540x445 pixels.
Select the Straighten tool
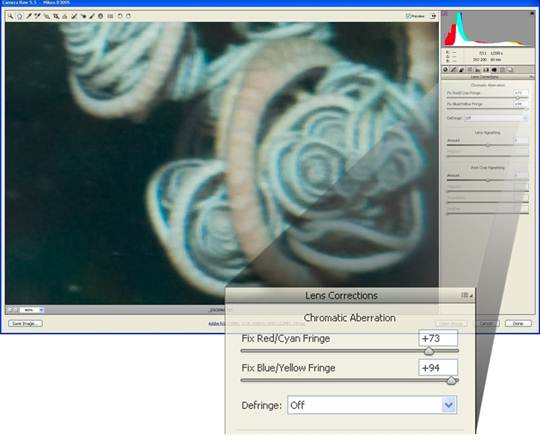click(64, 16)
